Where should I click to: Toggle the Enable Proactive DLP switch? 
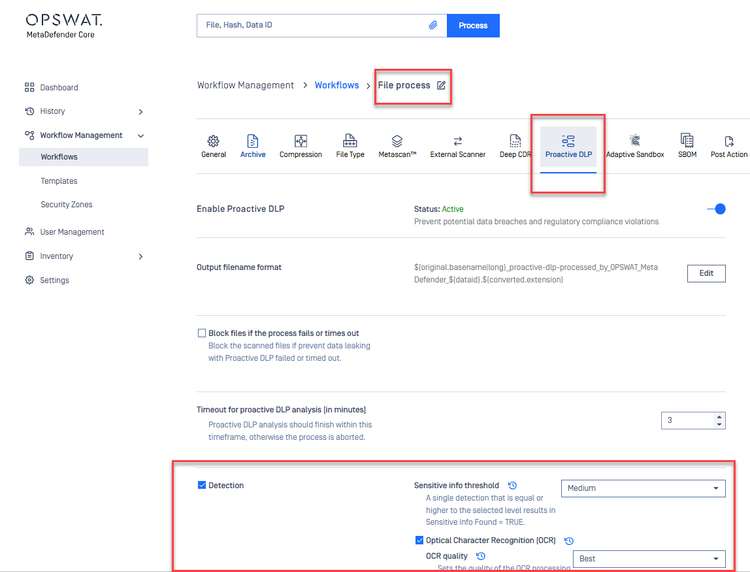coord(716,209)
